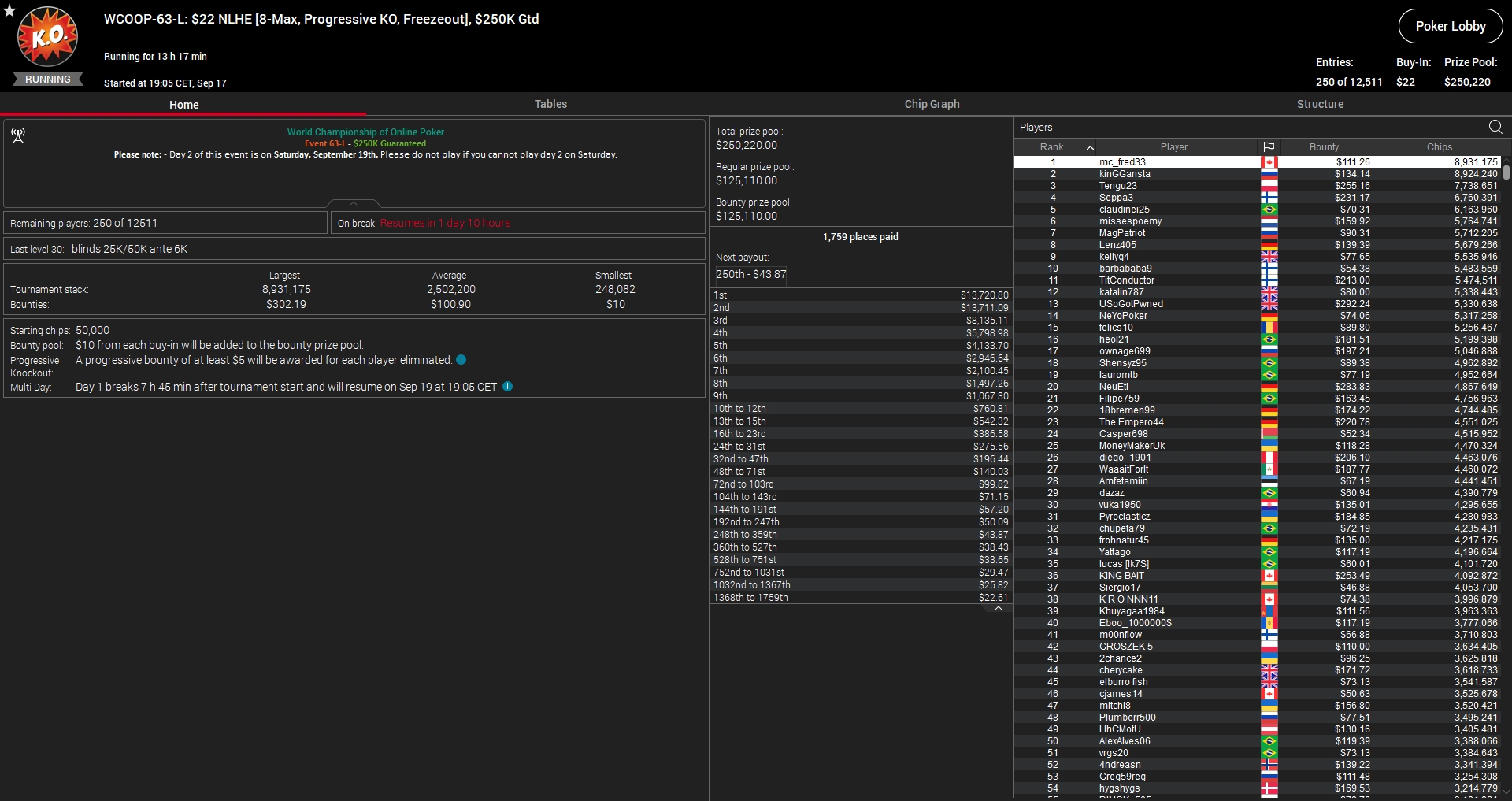1512x801 pixels.
Task: Select player row Pyroclasticz
Action: click(1257, 517)
